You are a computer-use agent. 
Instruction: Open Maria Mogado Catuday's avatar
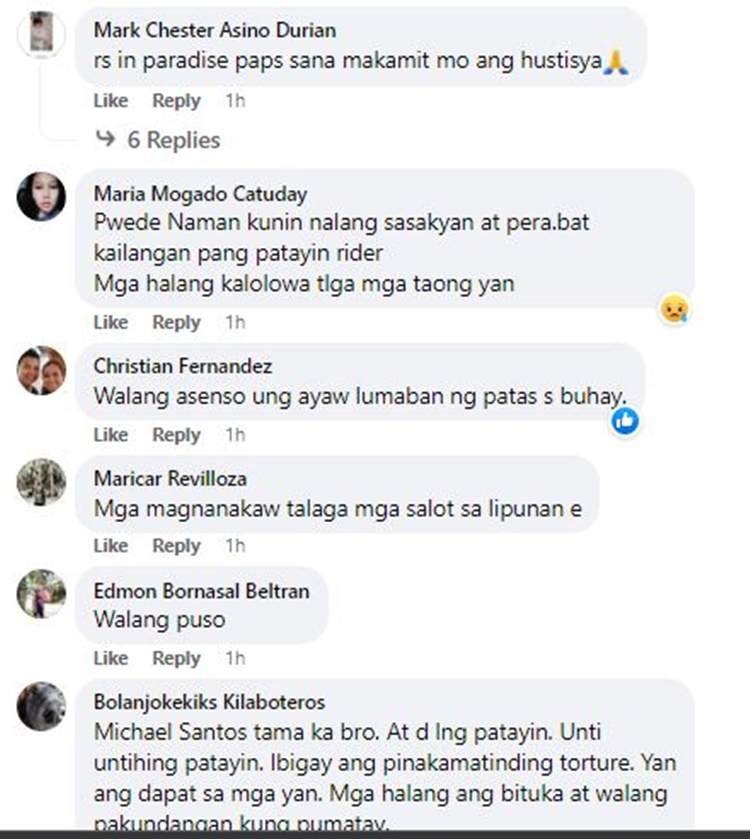tap(41, 196)
